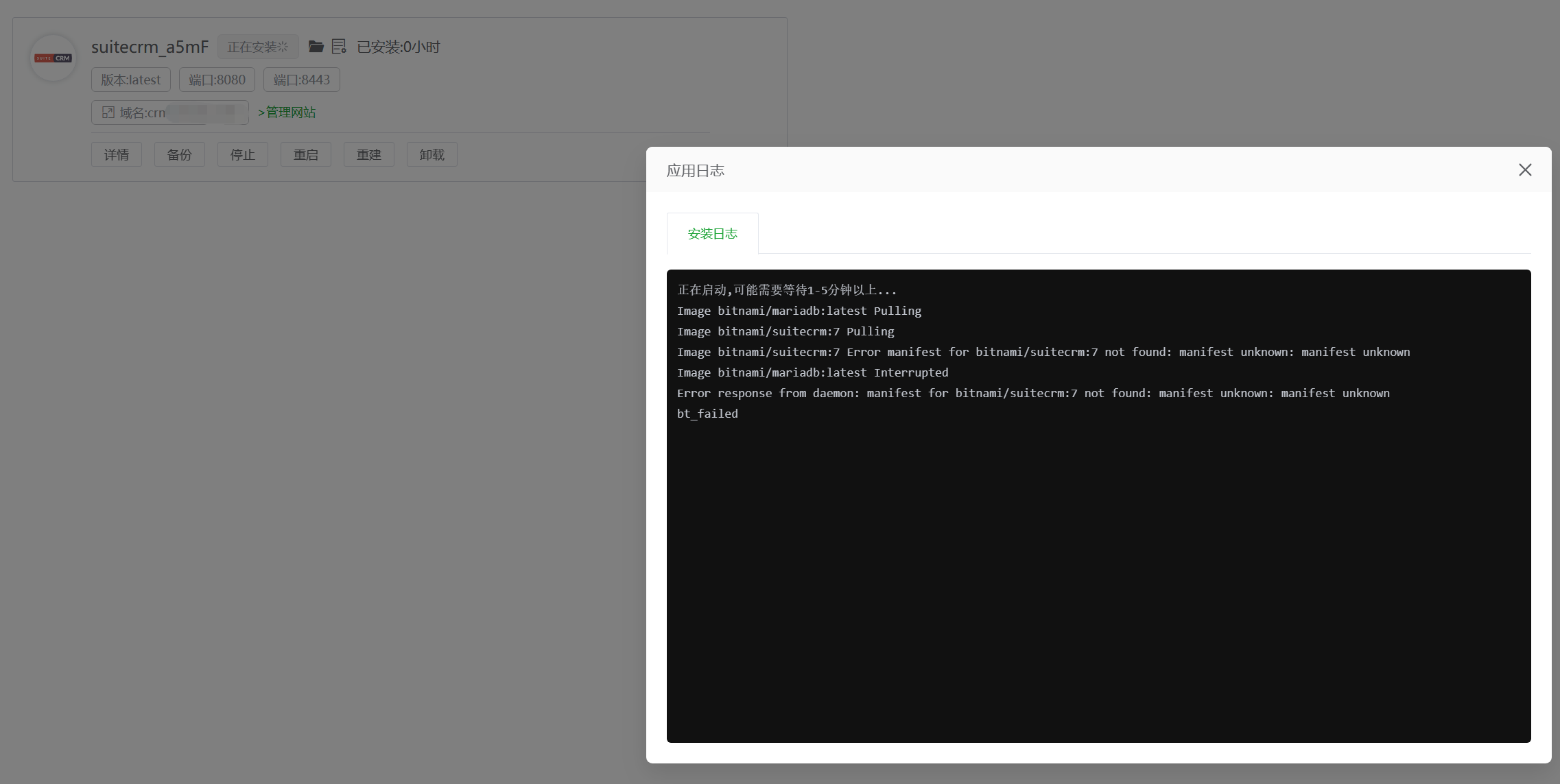Click the 详情 button

tap(116, 154)
